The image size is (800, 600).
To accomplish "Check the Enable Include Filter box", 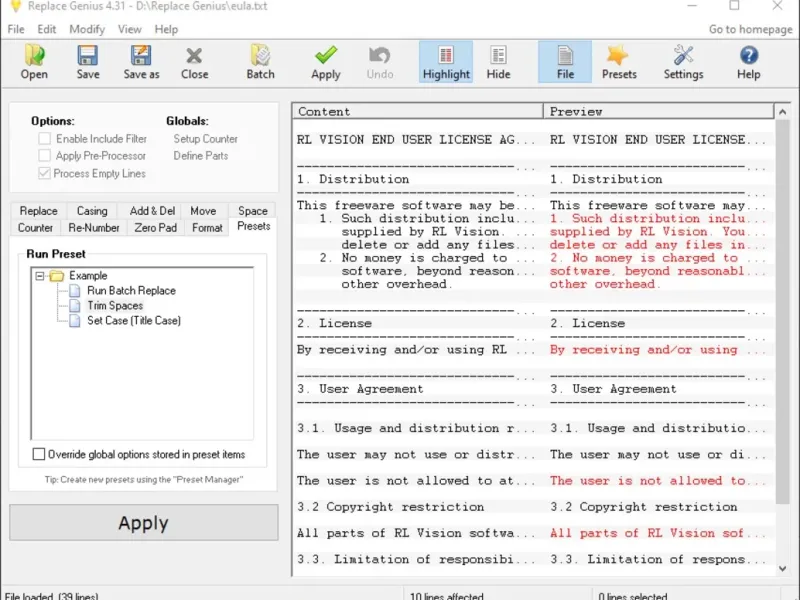I will click(45, 139).
